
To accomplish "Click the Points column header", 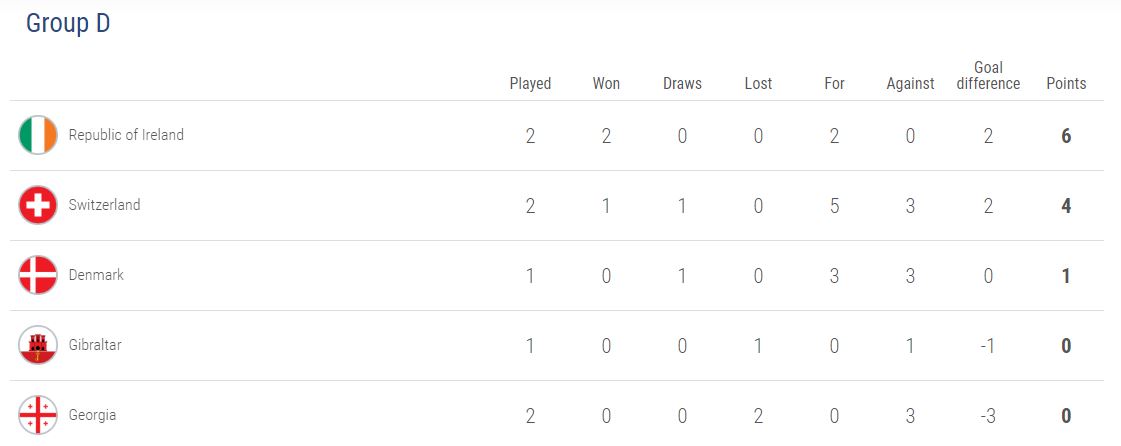I will (x=1066, y=84).
